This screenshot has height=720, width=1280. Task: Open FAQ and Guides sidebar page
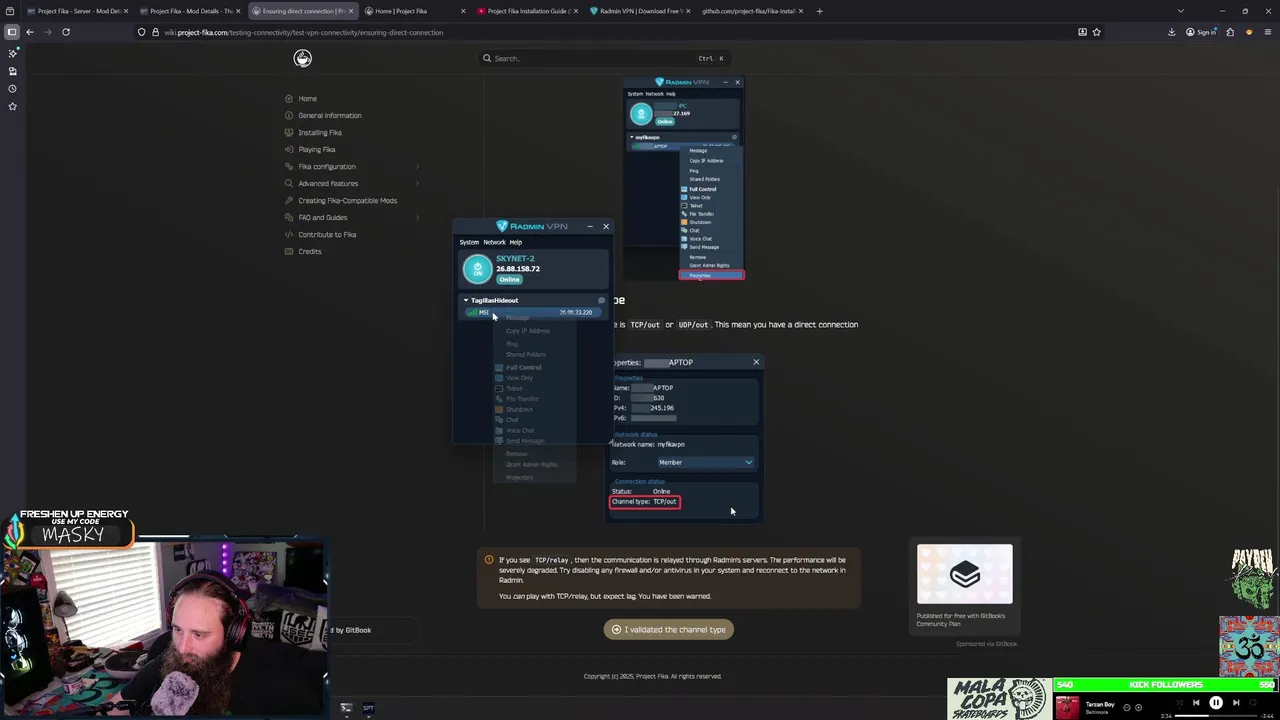coord(323,217)
